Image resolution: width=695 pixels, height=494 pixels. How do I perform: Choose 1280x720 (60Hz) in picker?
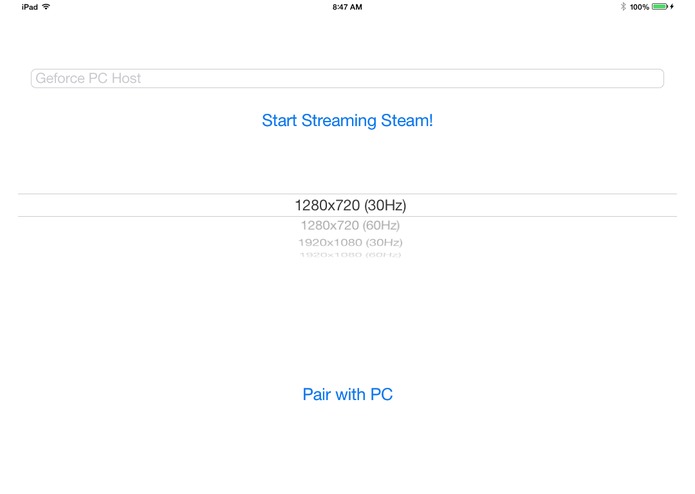point(350,226)
